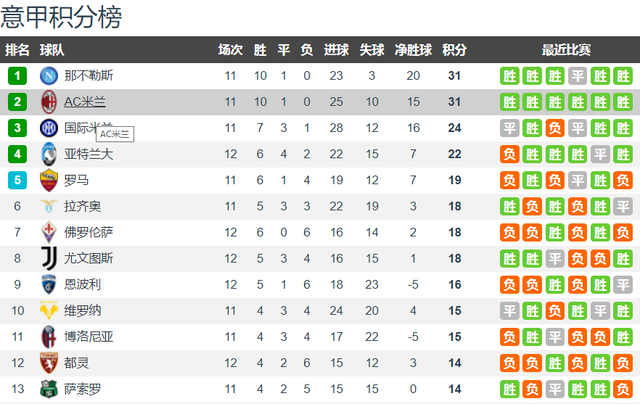The height and width of the screenshot is (404, 640).
Task: Click the Inter Milan club logo
Action: (49, 128)
